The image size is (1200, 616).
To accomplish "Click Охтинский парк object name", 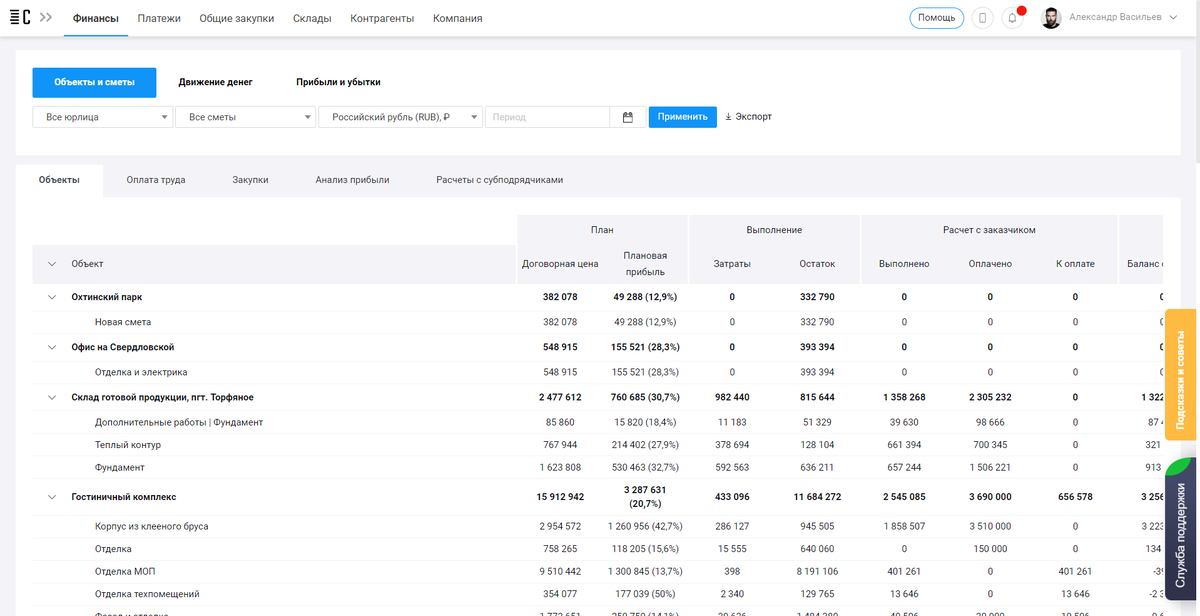I will 107,297.
